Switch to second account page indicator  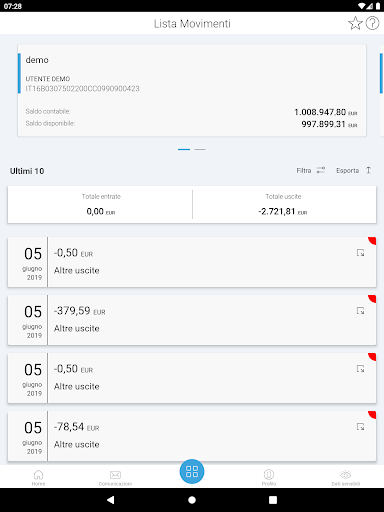tap(200, 149)
